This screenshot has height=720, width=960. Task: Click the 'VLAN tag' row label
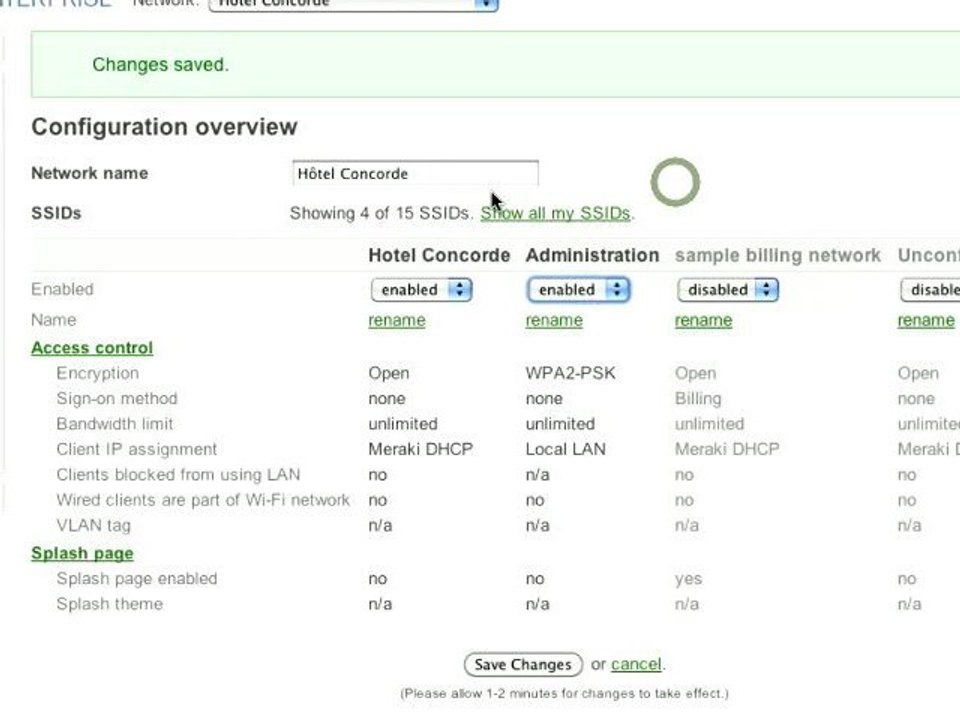tap(93, 525)
